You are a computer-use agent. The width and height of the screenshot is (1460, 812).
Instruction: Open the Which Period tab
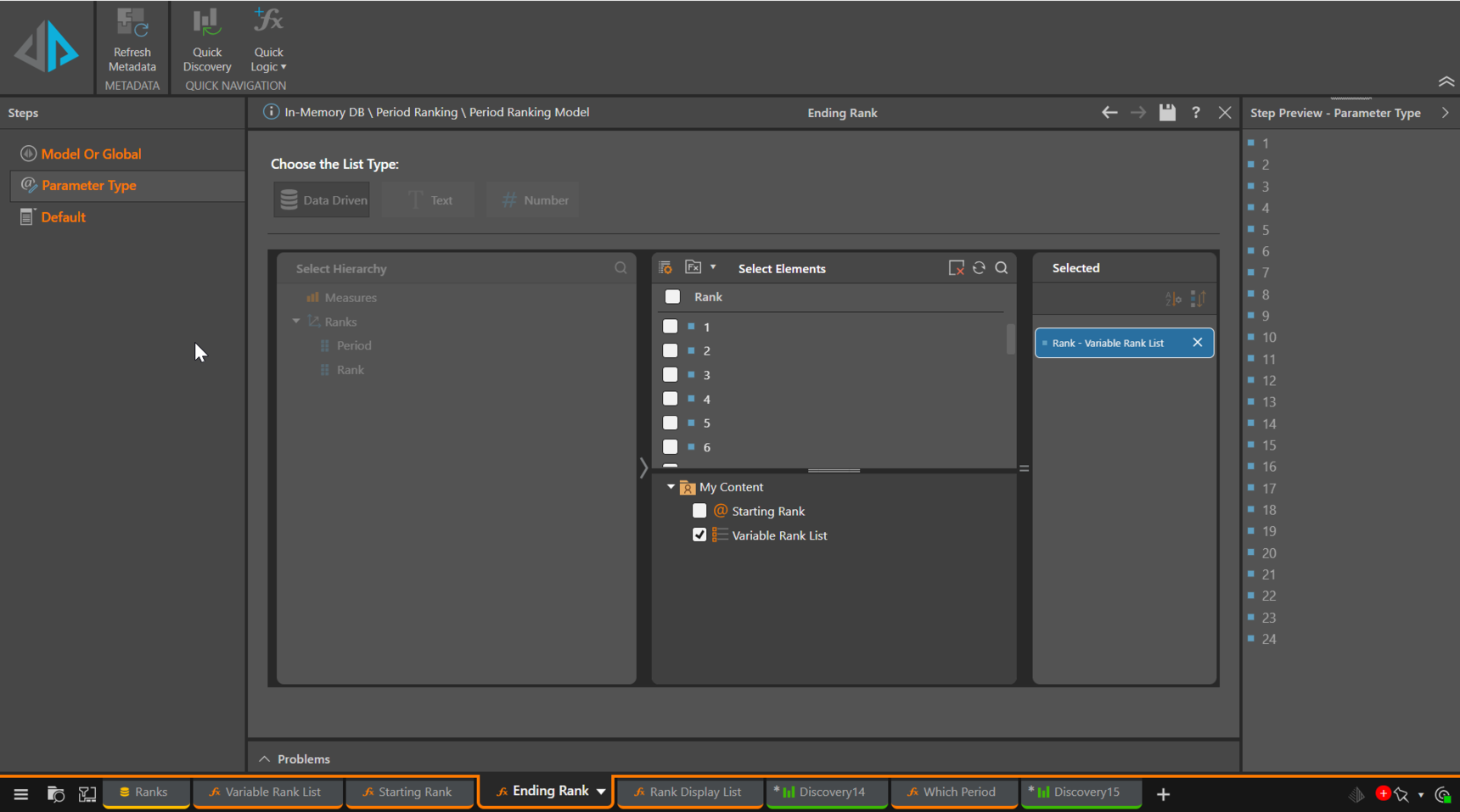point(954,792)
